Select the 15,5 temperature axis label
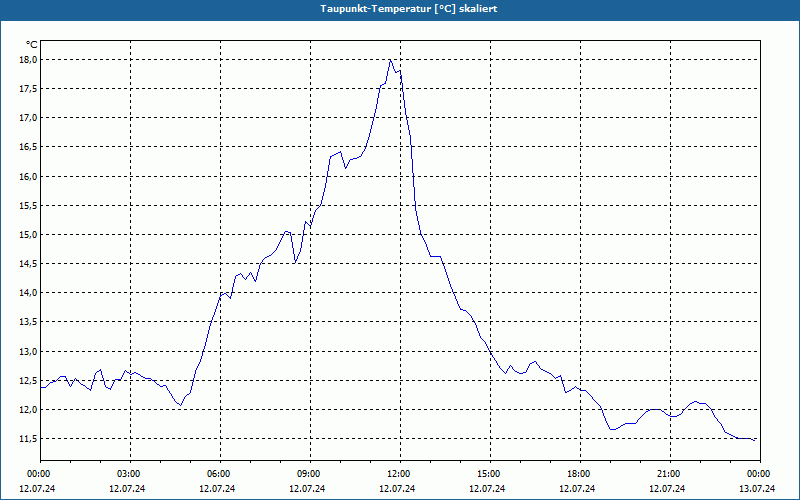 click(x=29, y=206)
